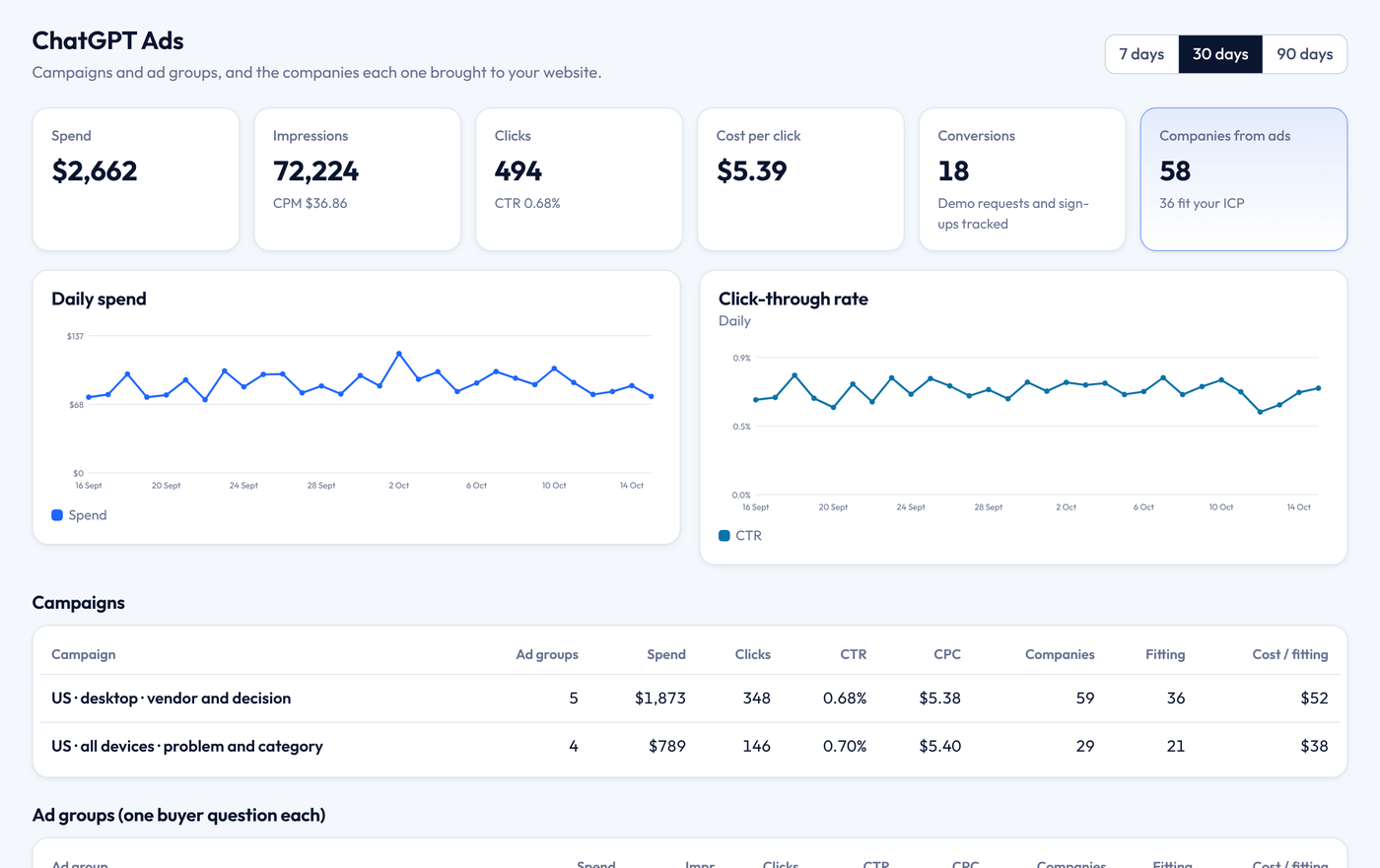Click the 348 clicks cell
This screenshot has width=1380, height=868.
click(757, 699)
